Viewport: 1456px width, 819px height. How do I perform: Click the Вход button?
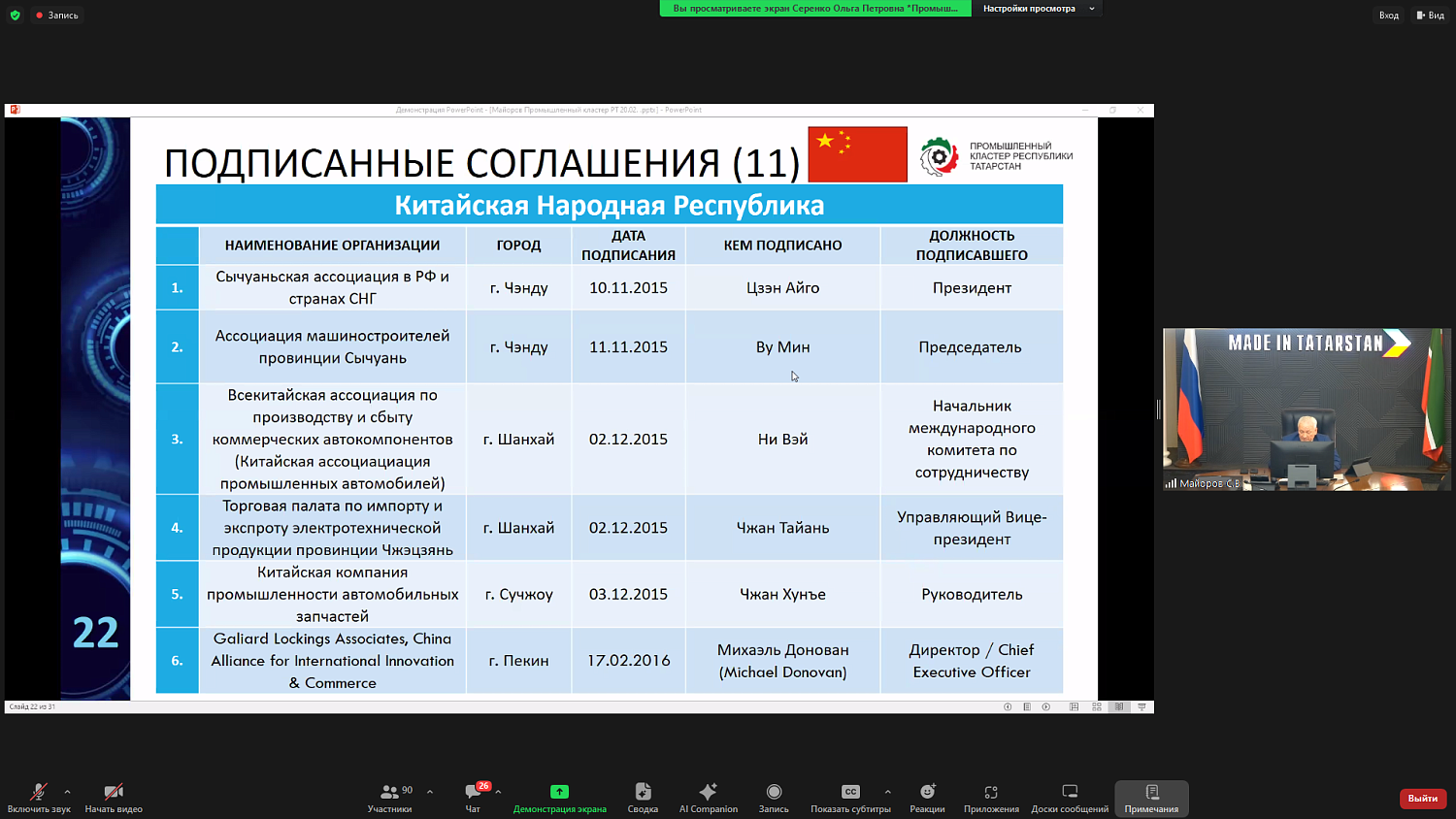[1389, 15]
